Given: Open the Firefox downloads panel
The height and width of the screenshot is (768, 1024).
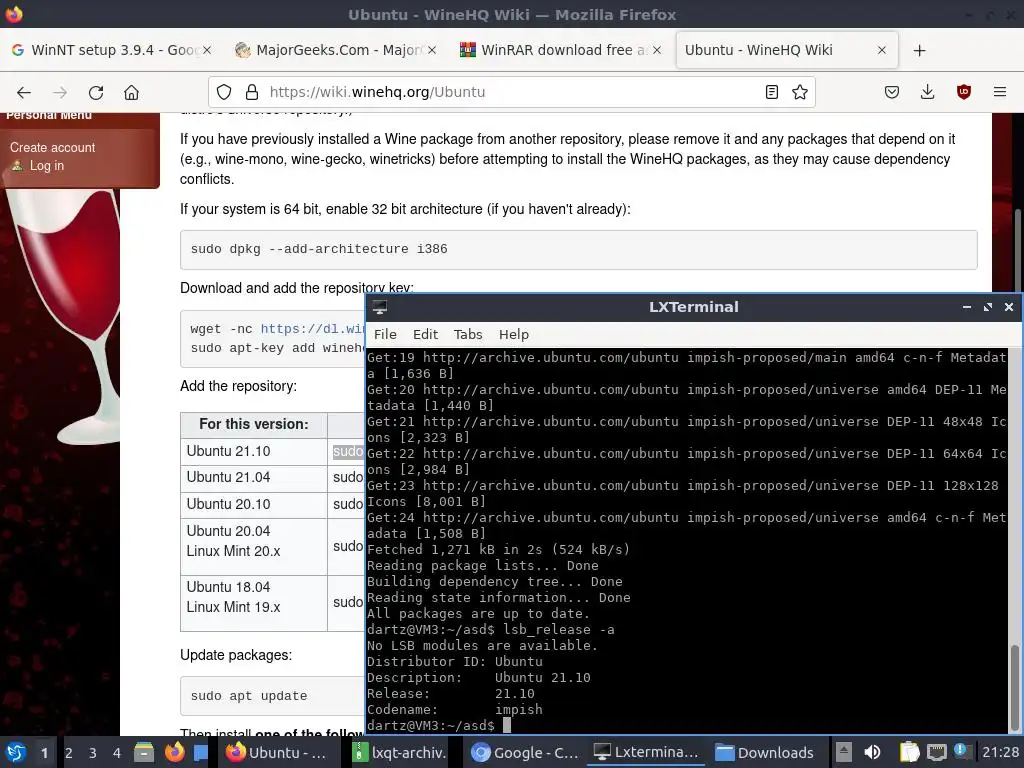Looking at the screenshot, I should [x=927, y=92].
